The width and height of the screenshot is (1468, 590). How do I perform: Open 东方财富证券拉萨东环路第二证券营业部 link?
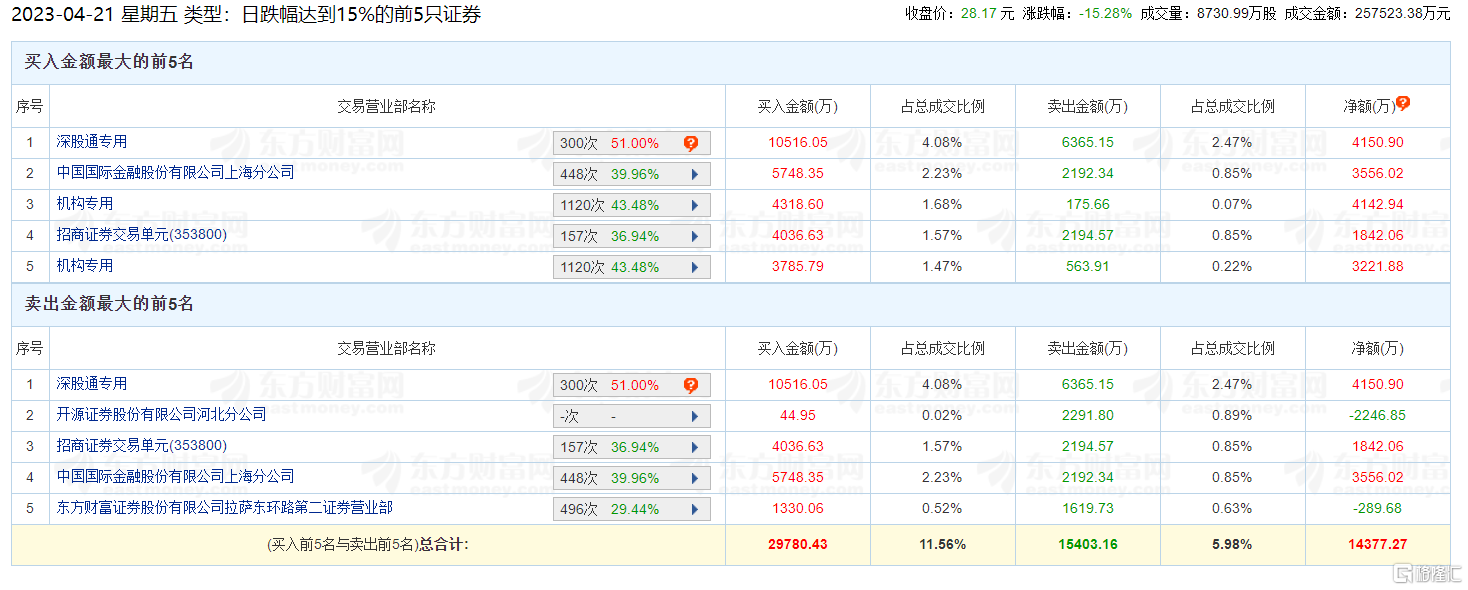(x=225, y=507)
